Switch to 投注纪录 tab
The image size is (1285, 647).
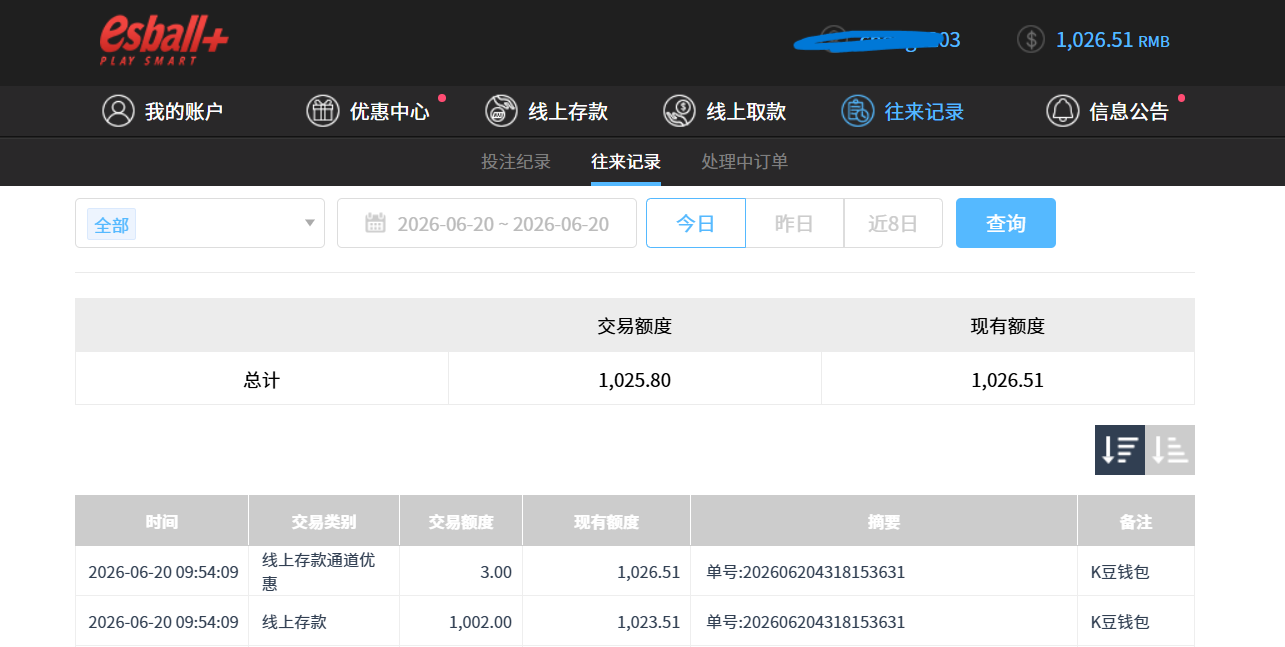coord(516,162)
